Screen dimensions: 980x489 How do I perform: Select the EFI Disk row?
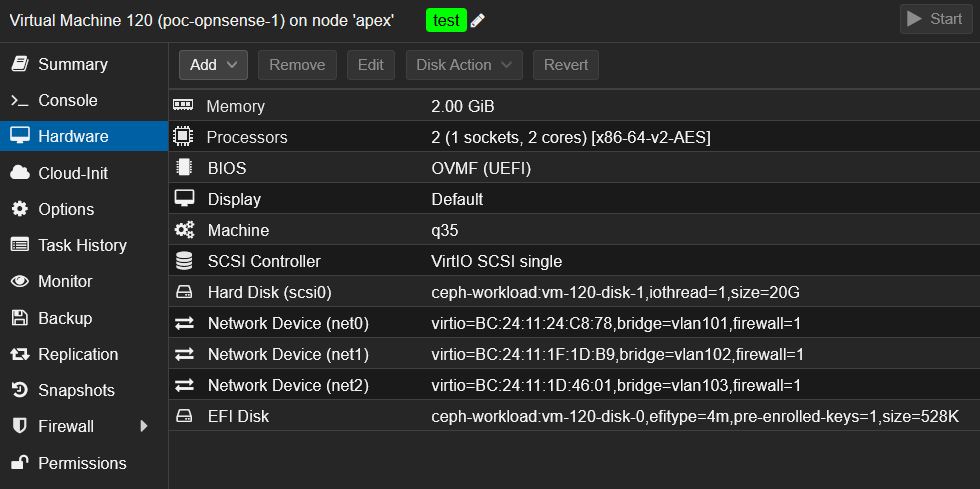click(573, 416)
